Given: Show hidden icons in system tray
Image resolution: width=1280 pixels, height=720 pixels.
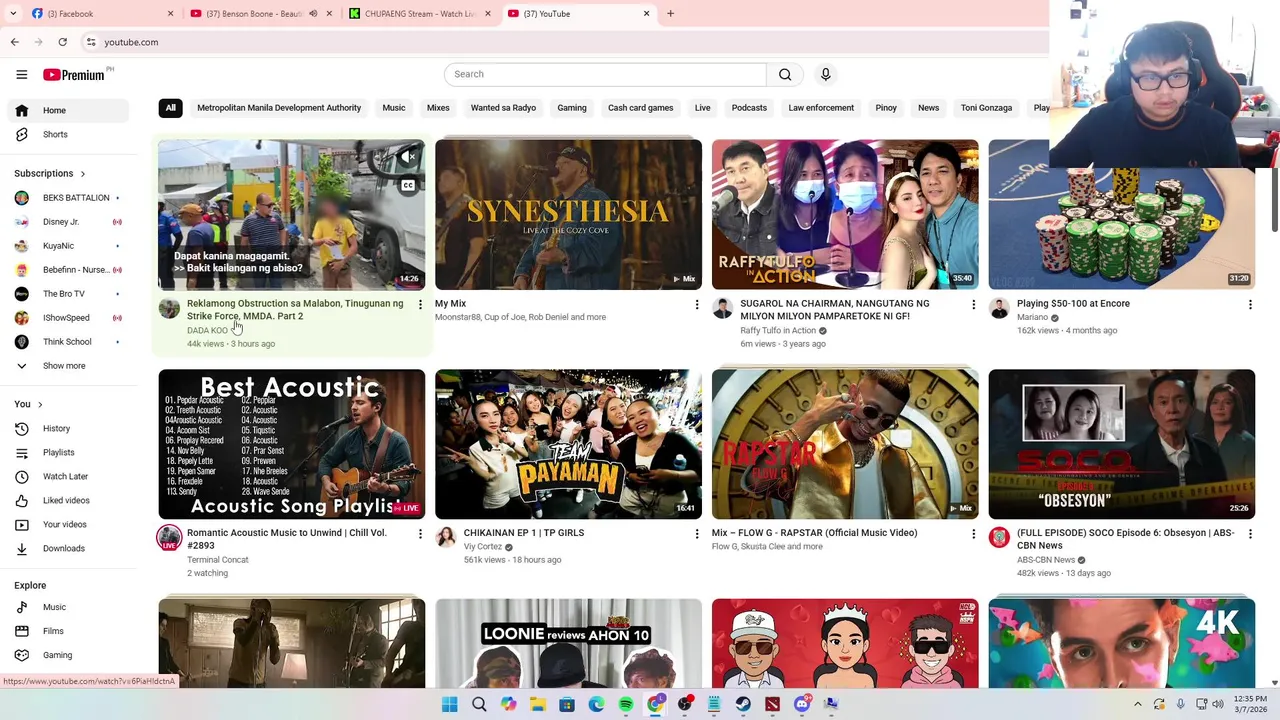Looking at the screenshot, I should [1137, 704].
